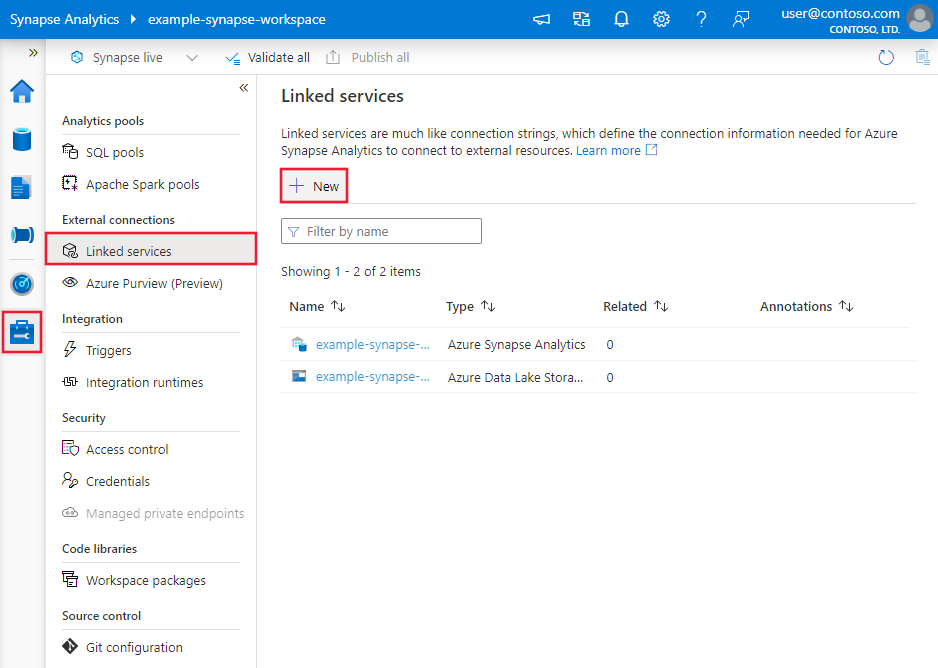Select the Monitor hub icon
938x668 pixels.
point(21,283)
